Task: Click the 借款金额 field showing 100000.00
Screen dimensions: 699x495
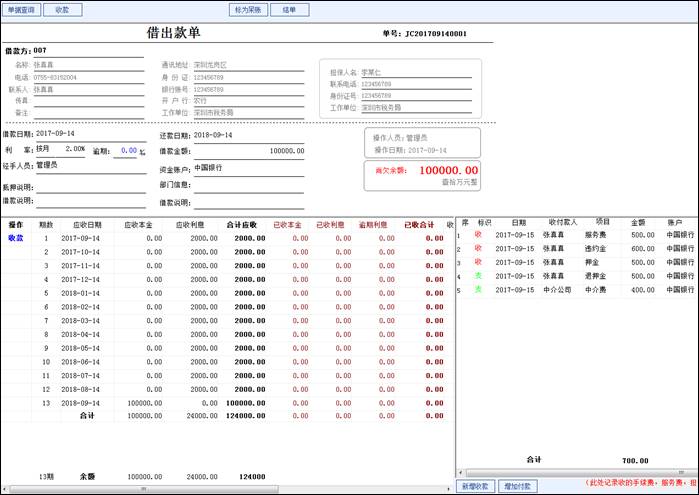Action: tap(248, 151)
